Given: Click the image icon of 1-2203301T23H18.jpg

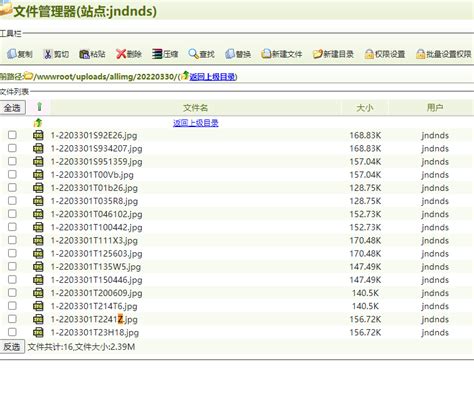Looking at the screenshot, I should click(x=38, y=332).
